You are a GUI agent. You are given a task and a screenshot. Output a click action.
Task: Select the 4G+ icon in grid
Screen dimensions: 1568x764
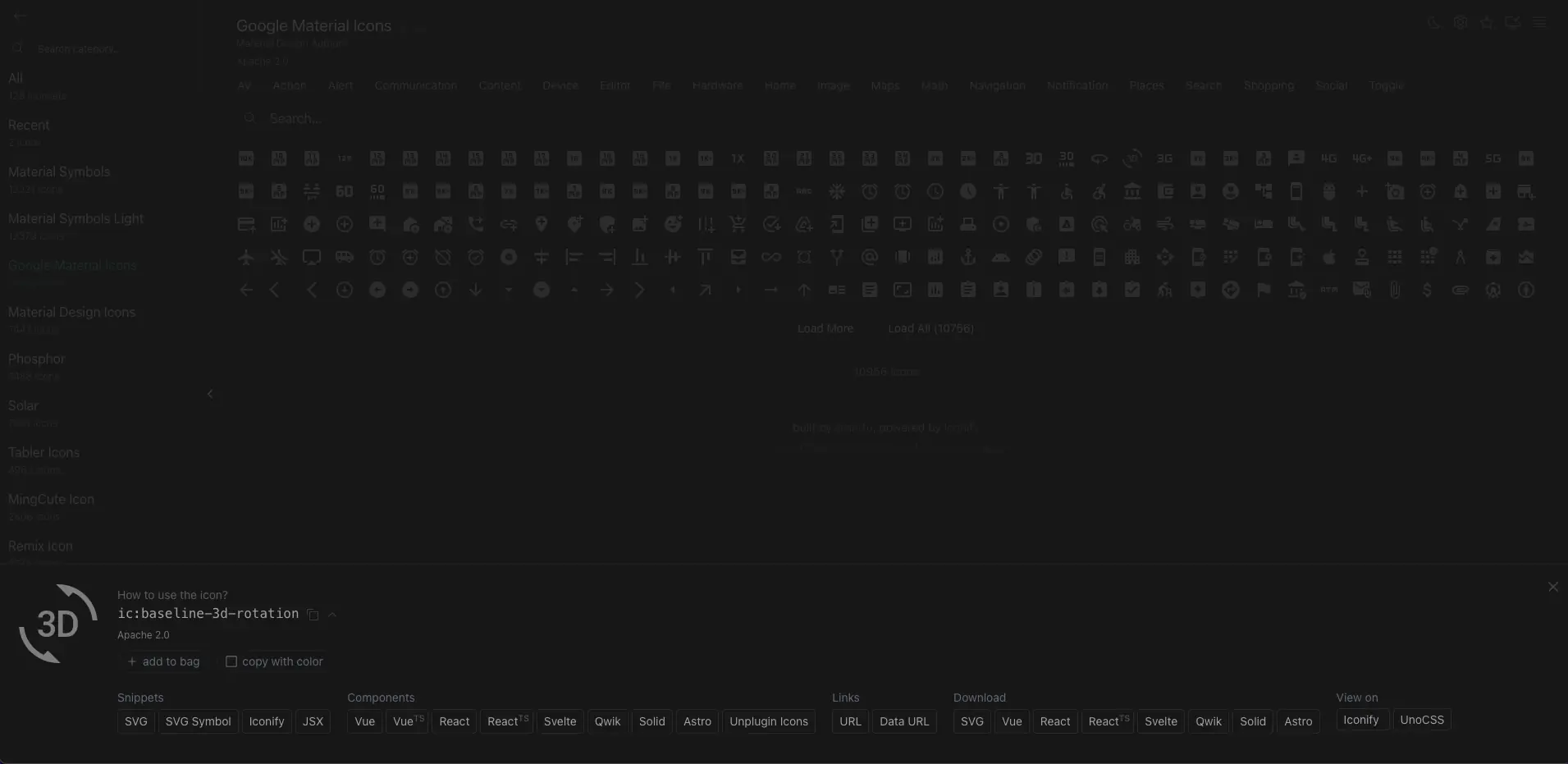1361,158
